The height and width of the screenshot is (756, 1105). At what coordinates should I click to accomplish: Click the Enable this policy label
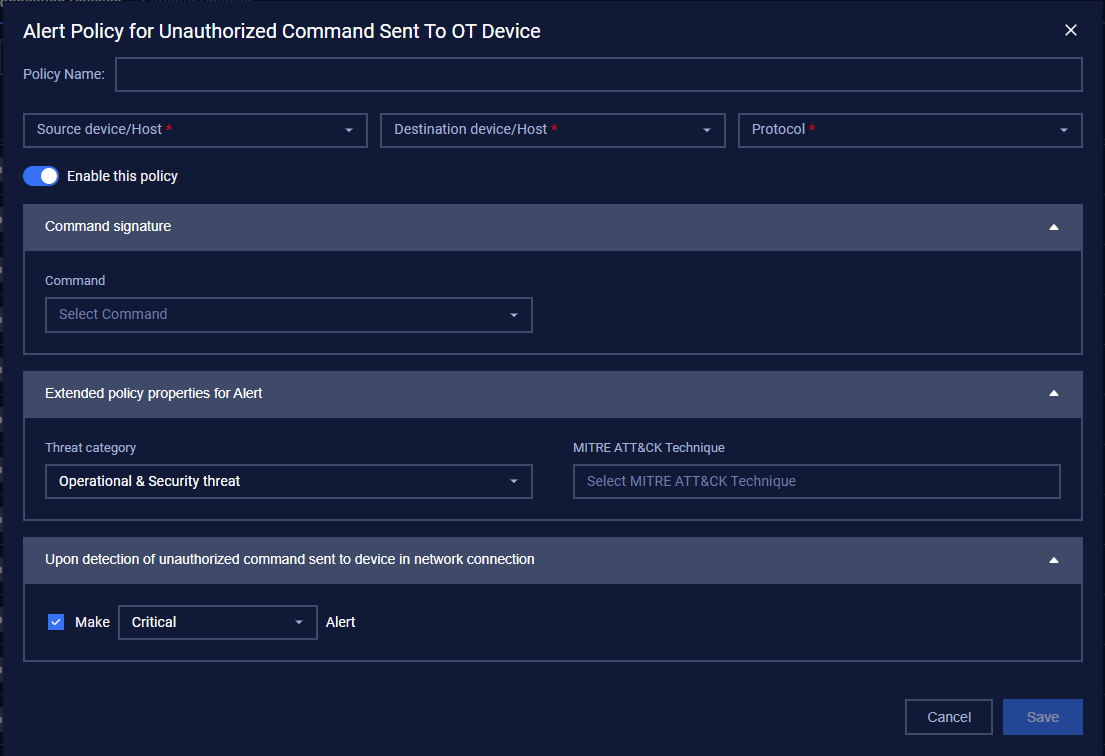[122, 176]
